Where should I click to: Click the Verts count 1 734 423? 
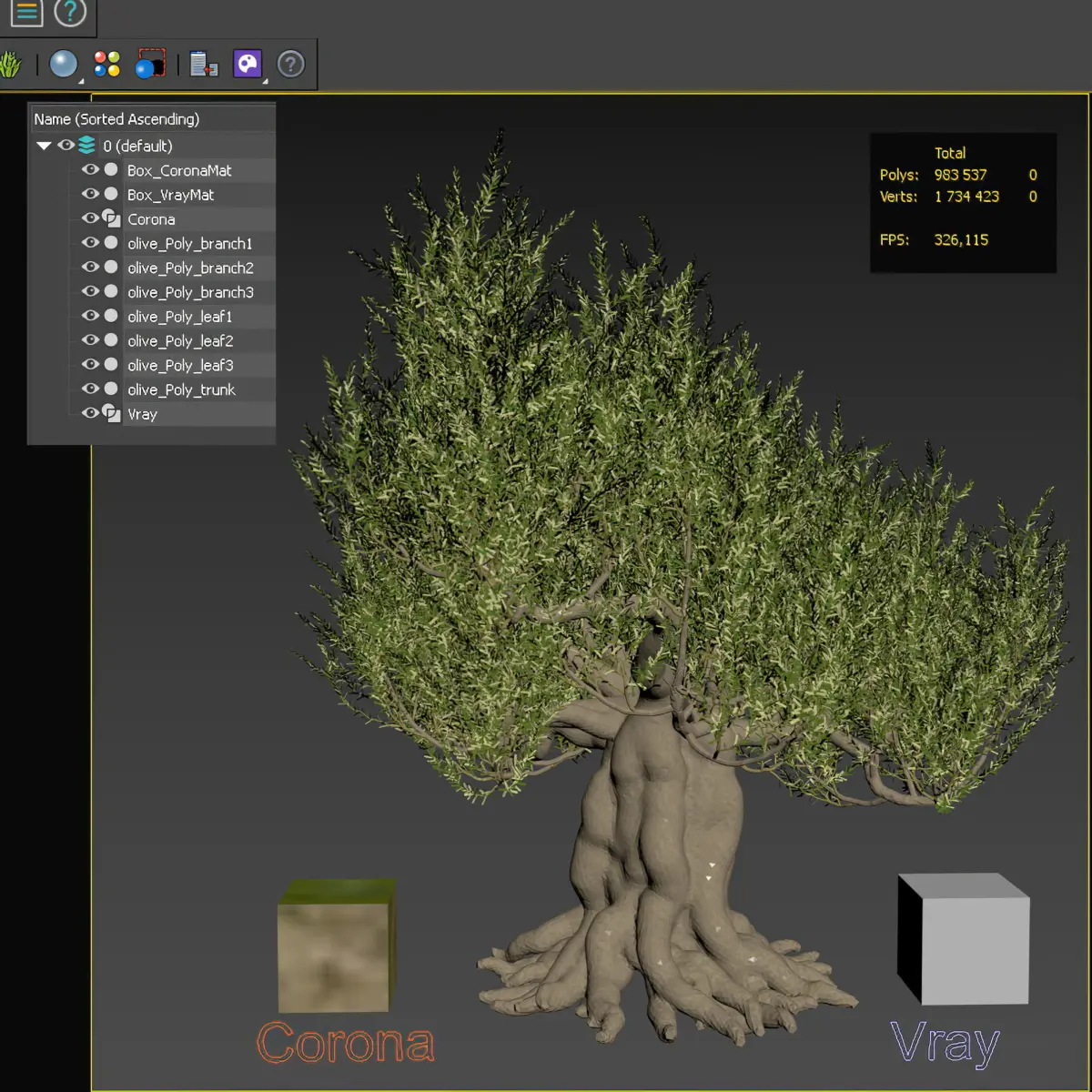click(966, 197)
